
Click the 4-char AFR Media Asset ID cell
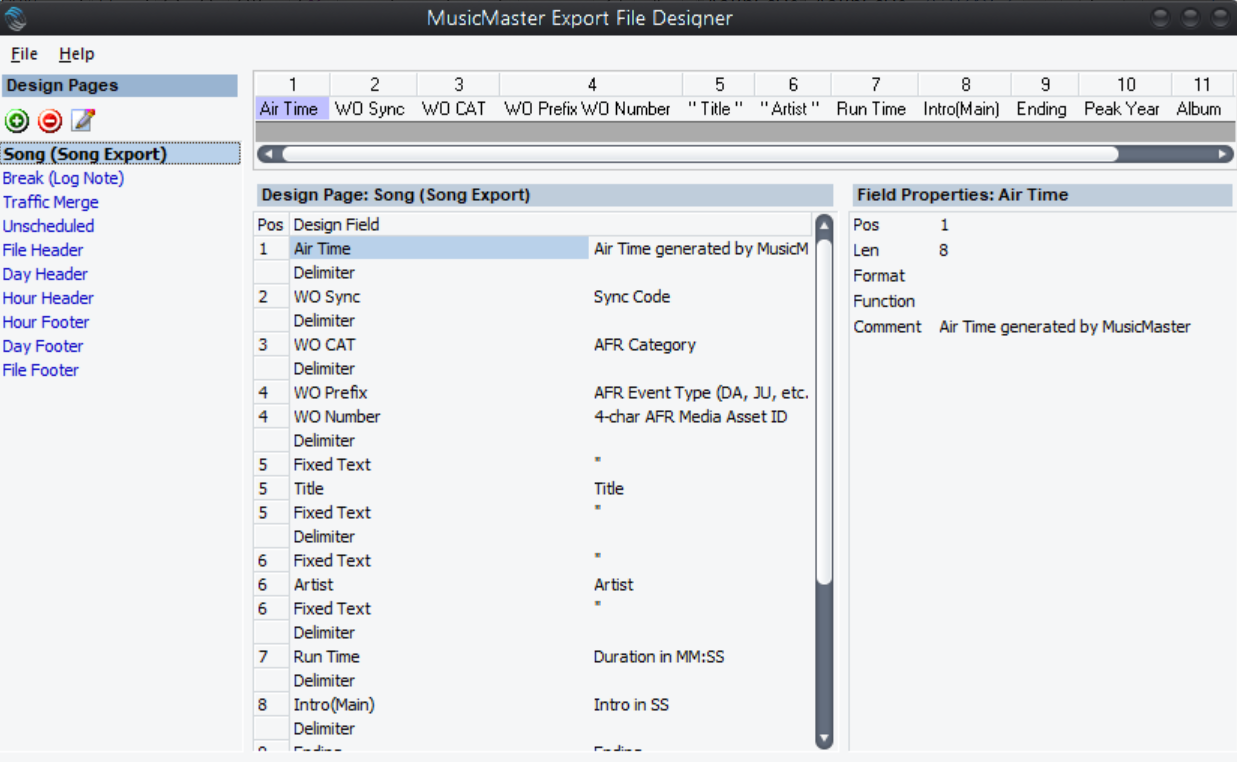pos(690,417)
